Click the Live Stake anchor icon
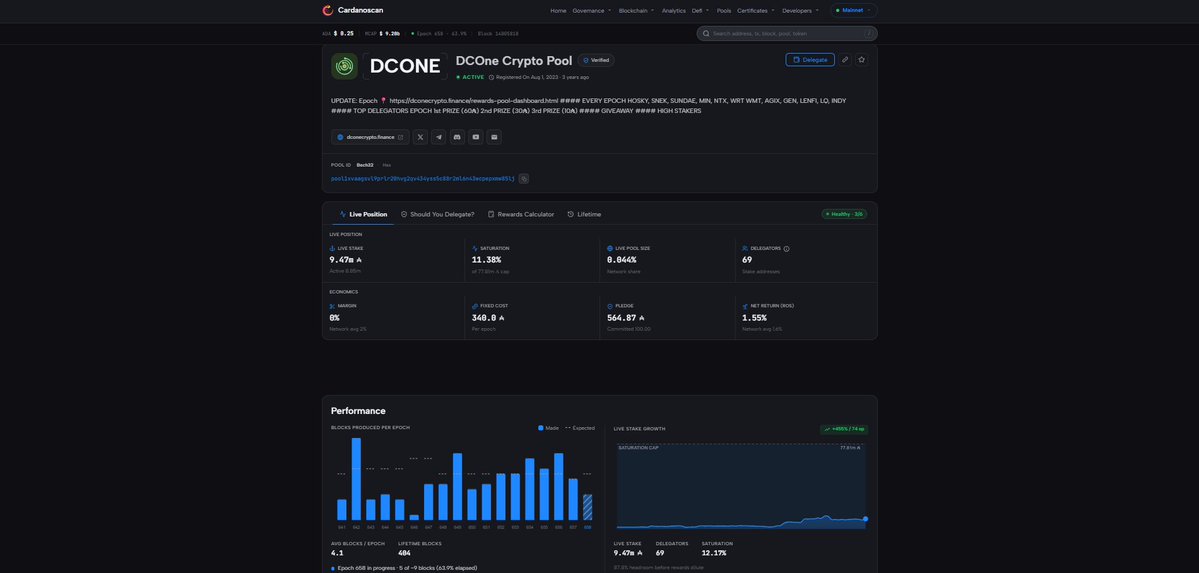The width and height of the screenshot is (1199, 573). [333, 249]
